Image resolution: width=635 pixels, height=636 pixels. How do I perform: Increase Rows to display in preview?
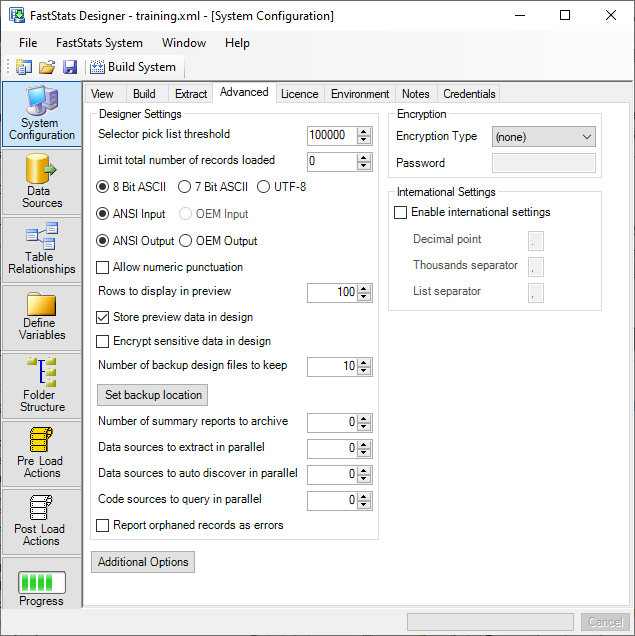click(x=364, y=288)
